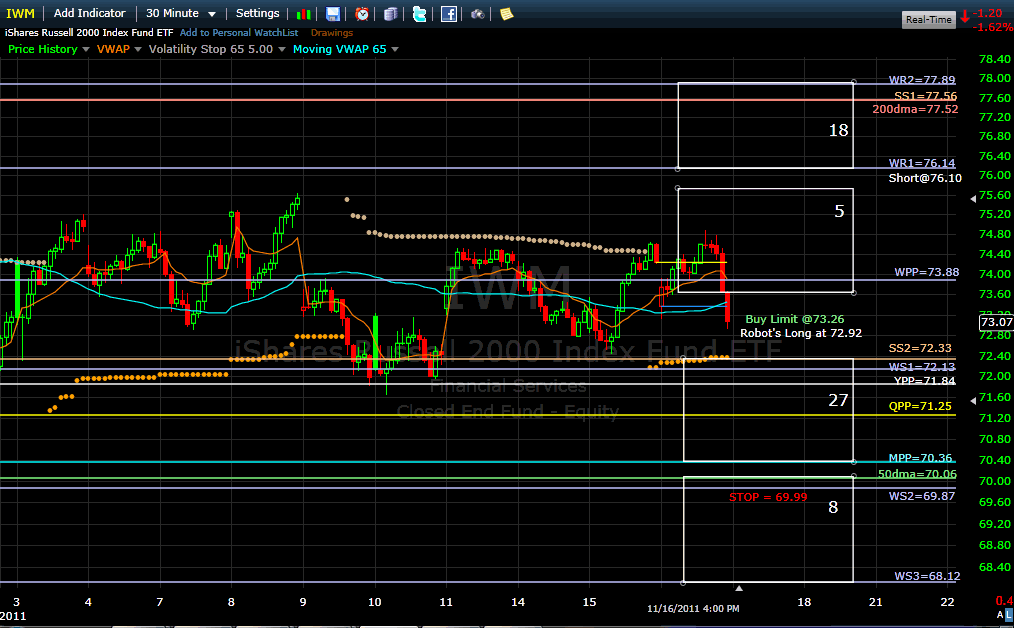Viewport: 1014px width, 628px height.
Task: Expand the VWAP indicator menu
Action: [x=138, y=49]
